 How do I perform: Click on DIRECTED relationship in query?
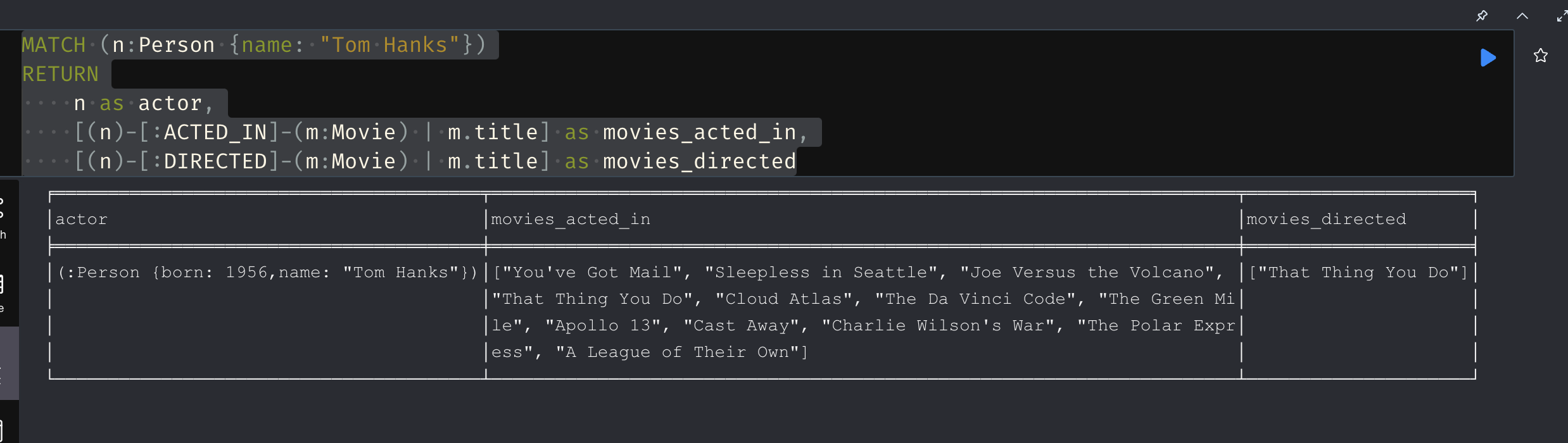[215, 161]
